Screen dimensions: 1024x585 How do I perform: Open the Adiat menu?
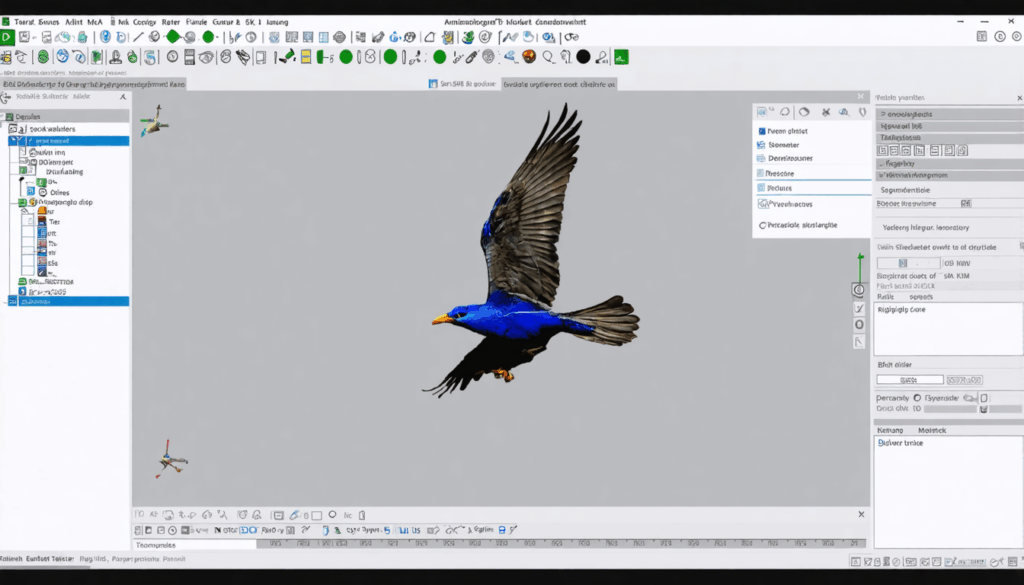click(74, 22)
